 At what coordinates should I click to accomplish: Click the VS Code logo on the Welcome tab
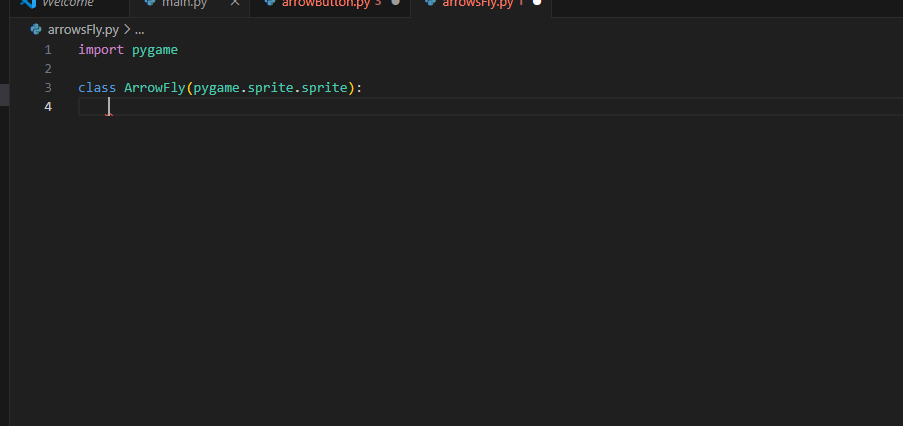[x=28, y=3]
